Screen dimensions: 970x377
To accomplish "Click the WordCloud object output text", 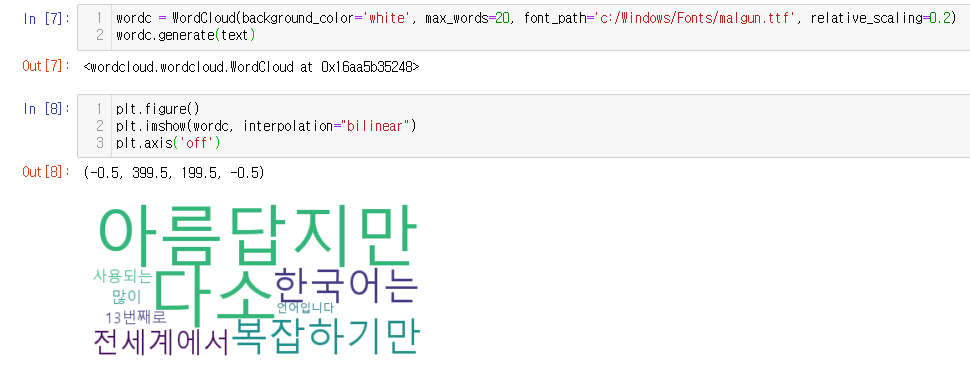I will [x=251, y=67].
